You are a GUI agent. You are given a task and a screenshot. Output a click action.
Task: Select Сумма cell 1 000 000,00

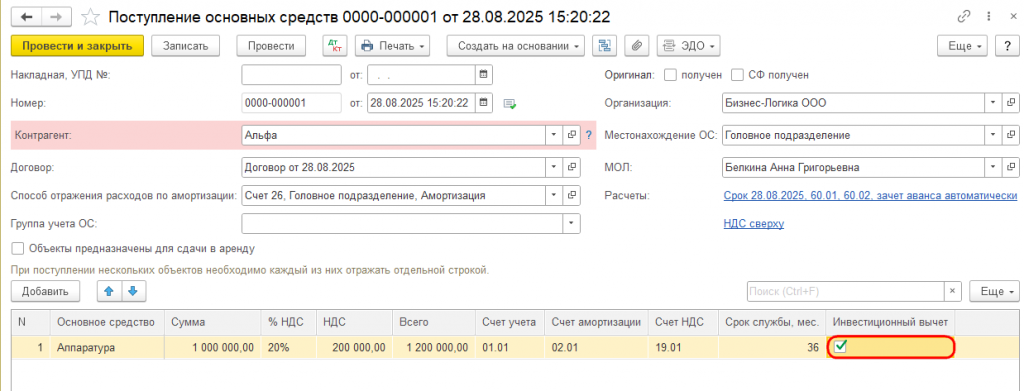[212, 347]
